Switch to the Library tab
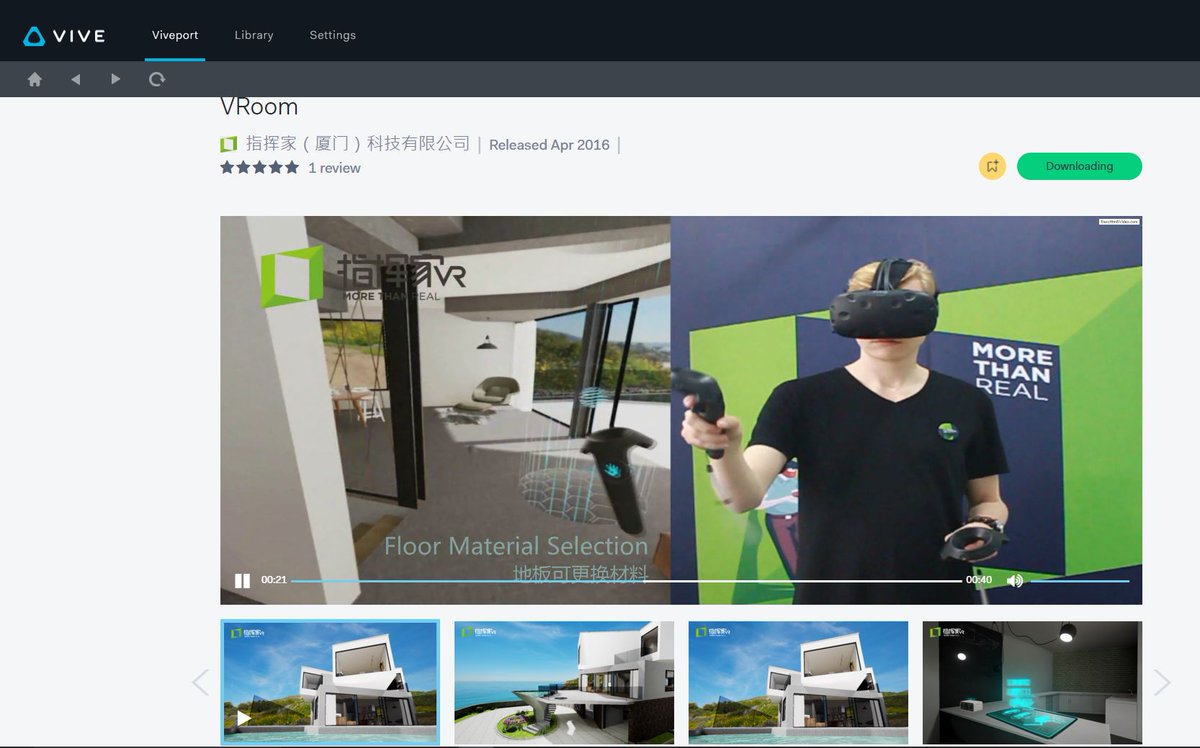 pos(254,35)
